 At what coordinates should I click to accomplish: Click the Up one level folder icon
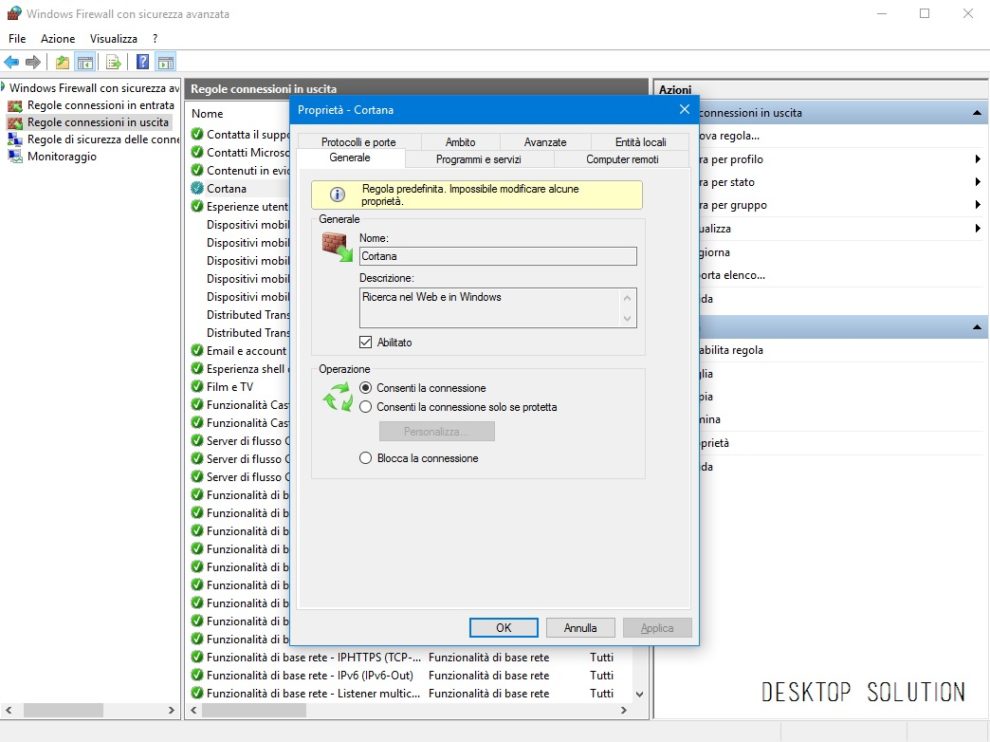tap(63, 62)
